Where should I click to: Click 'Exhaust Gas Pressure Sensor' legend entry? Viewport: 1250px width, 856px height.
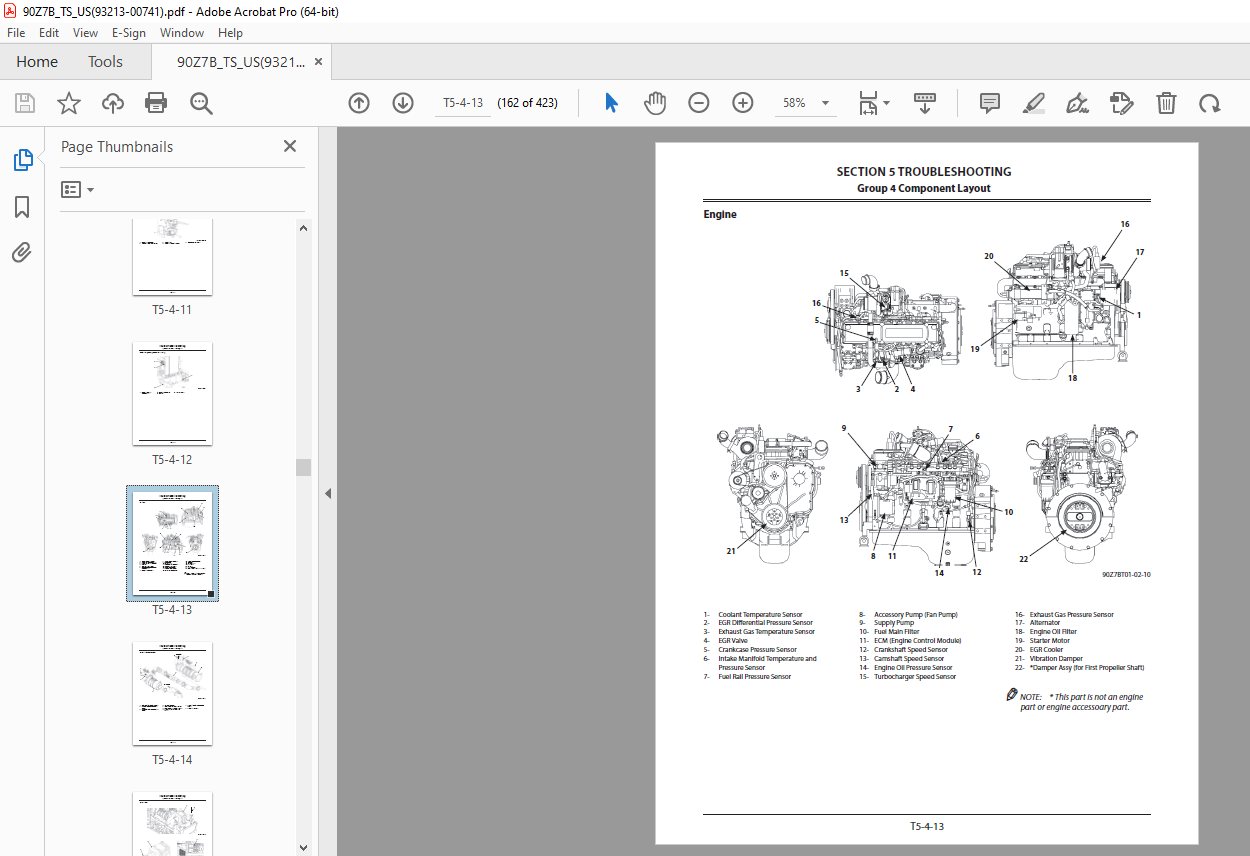[x=1071, y=615]
